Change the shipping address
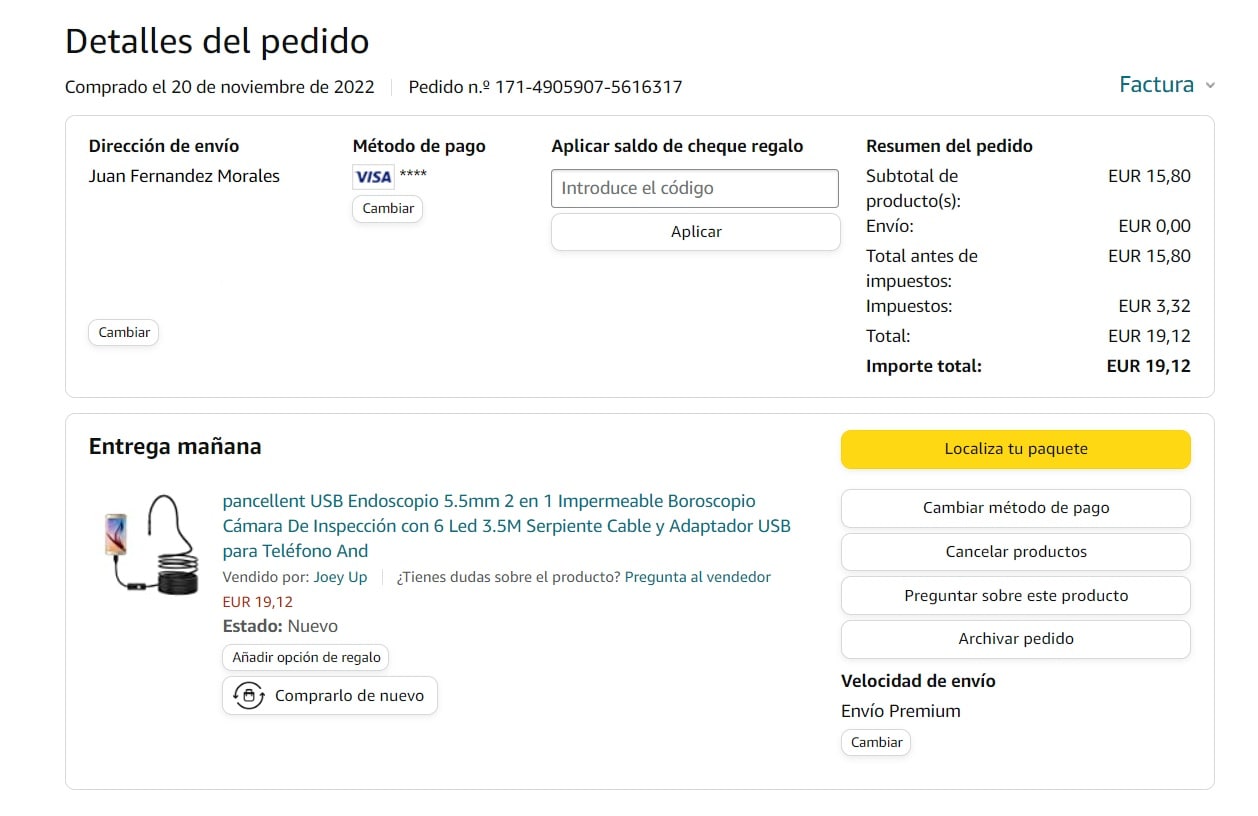 click(x=124, y=332)
